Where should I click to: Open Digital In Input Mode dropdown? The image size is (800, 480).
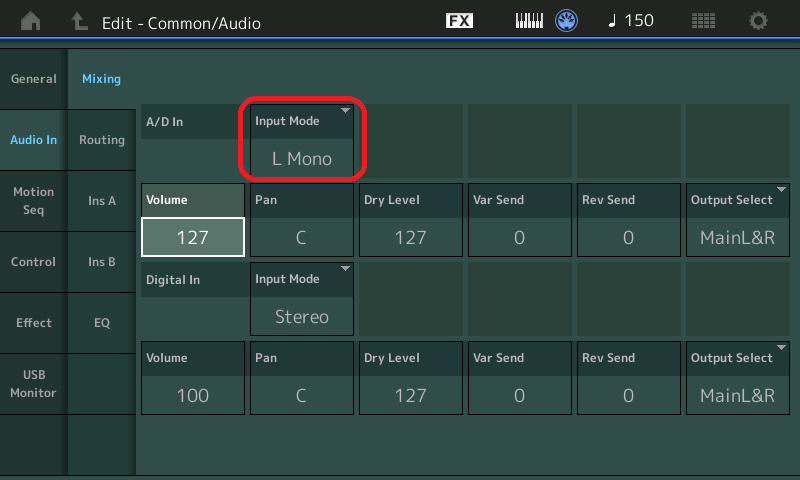coord(302,299)
